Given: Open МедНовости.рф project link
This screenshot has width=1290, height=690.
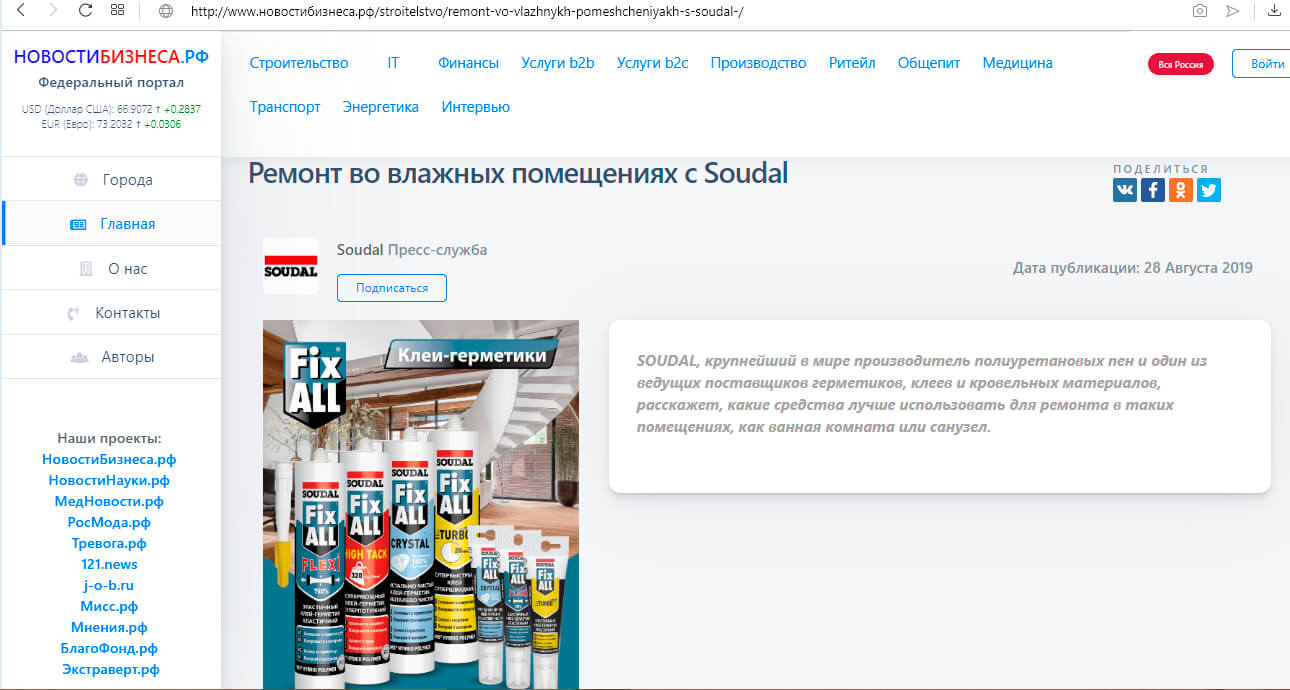Looking at the screenshot, I should (109, 501).
